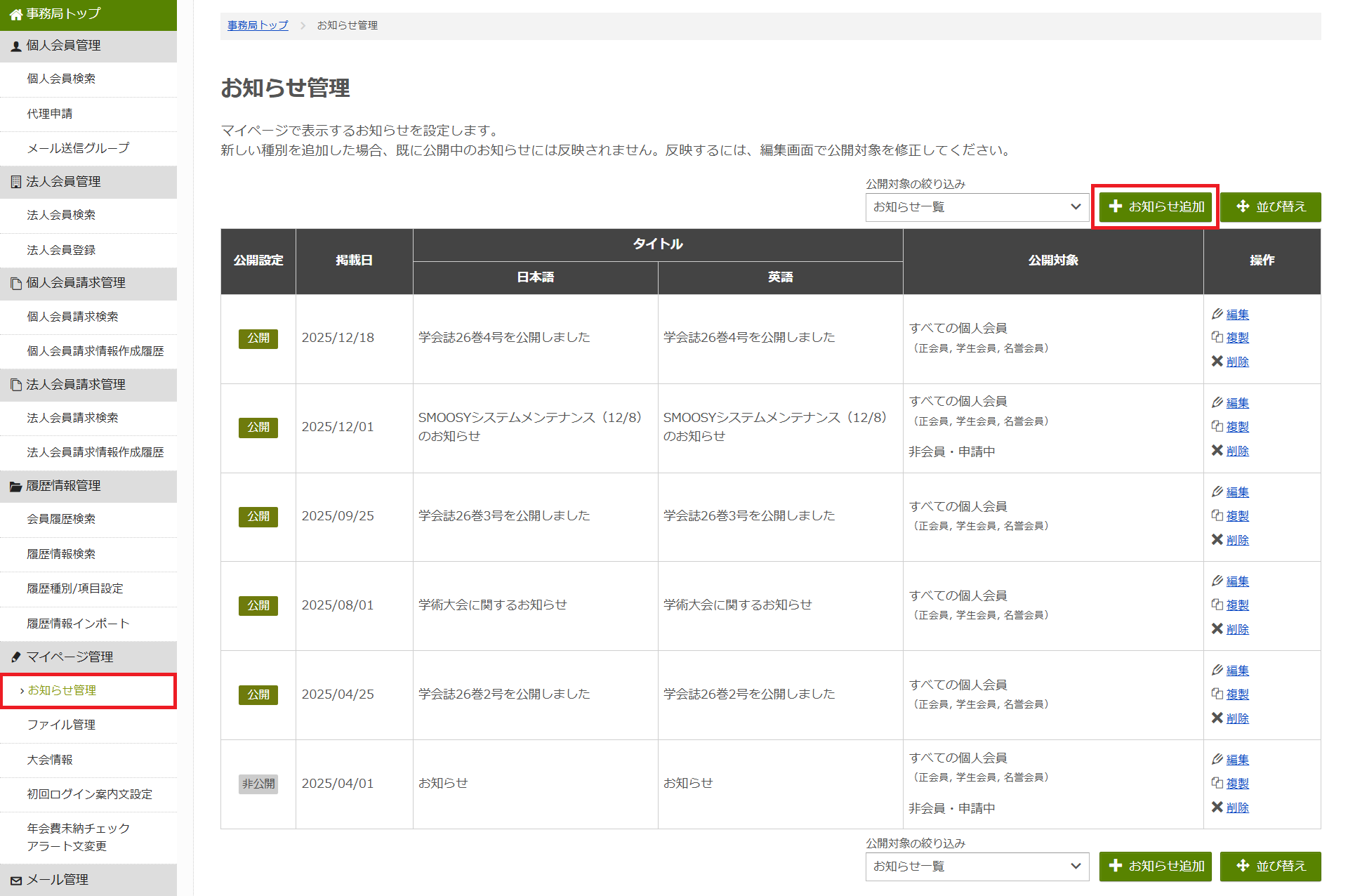Click the 並び替え button
This screenshot has width=1348, height=896.
pos(1270,206)
